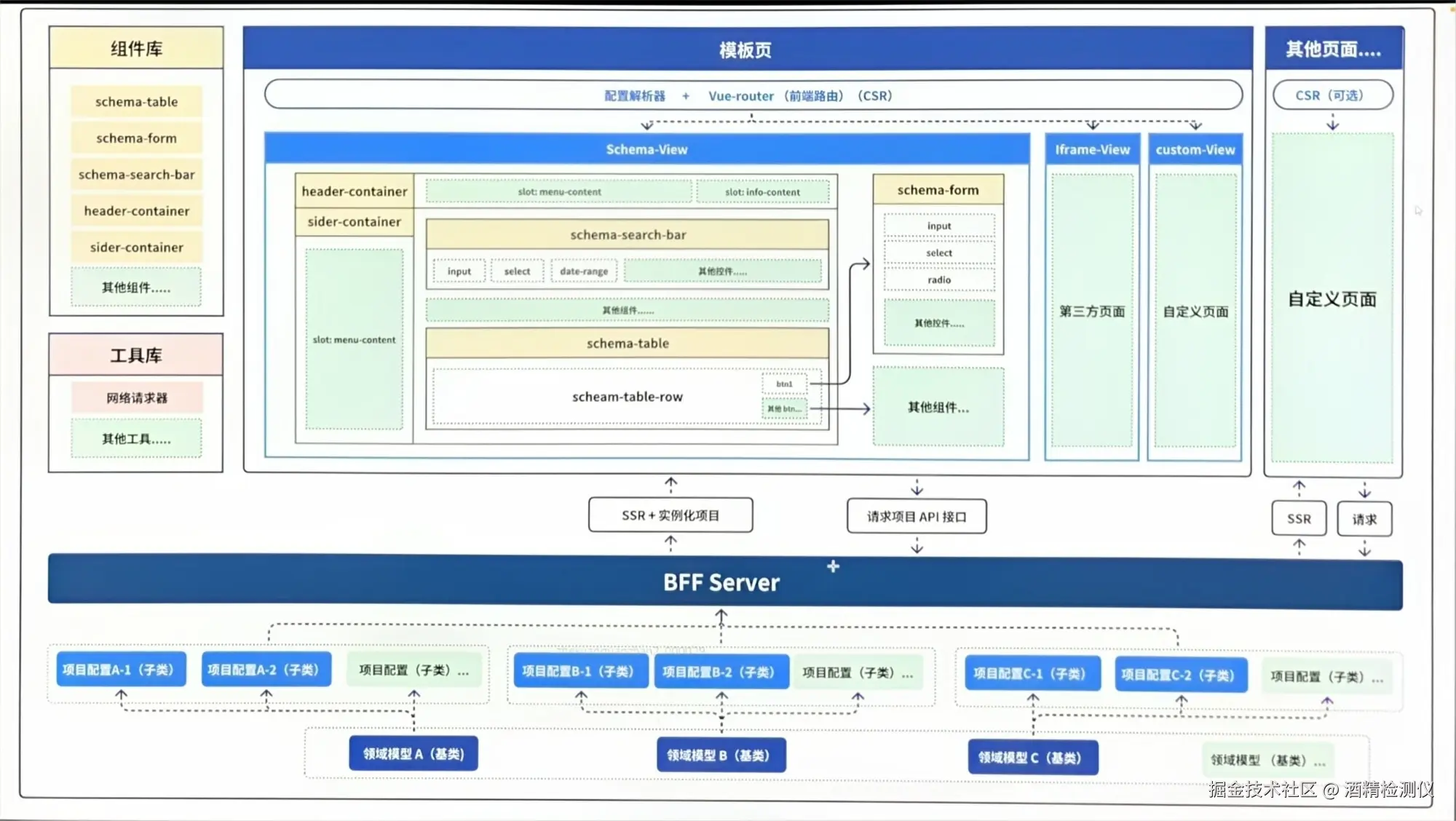Click the radio item in schema-form
The height and width of the screenshot is (821, 1456).
coord(939,279)
